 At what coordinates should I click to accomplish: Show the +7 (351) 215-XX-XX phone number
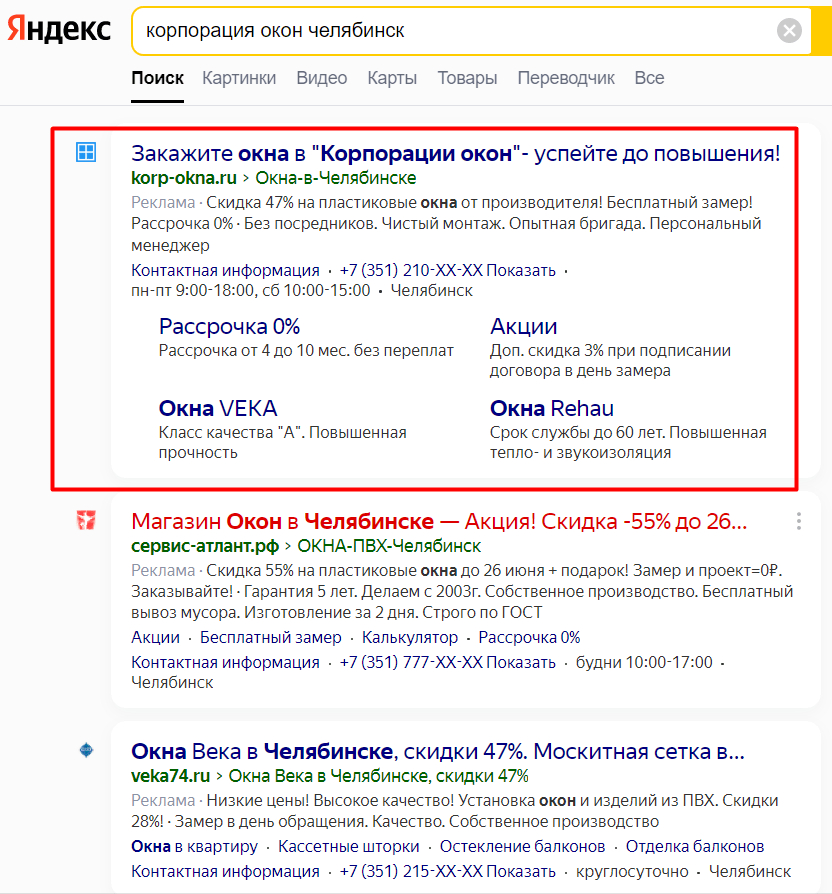coord(448,872)
